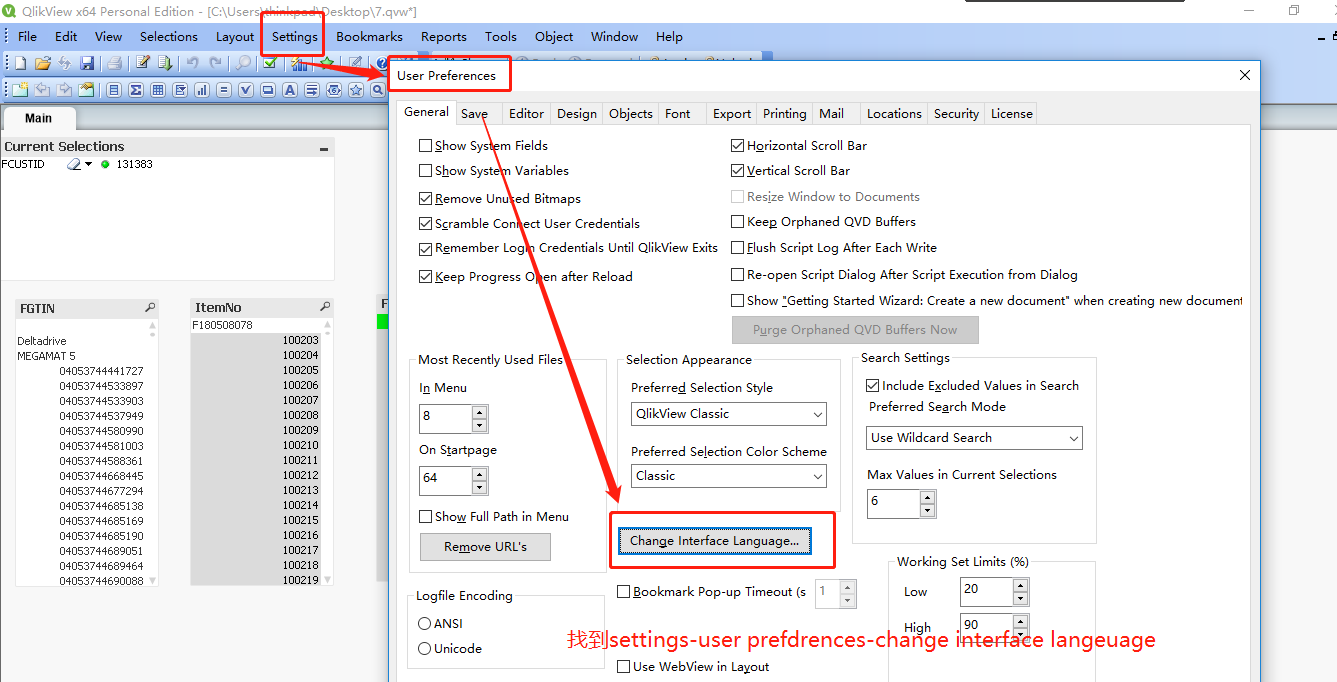Toggle Keep Progress Open after Reload

(x=427, y=277)
